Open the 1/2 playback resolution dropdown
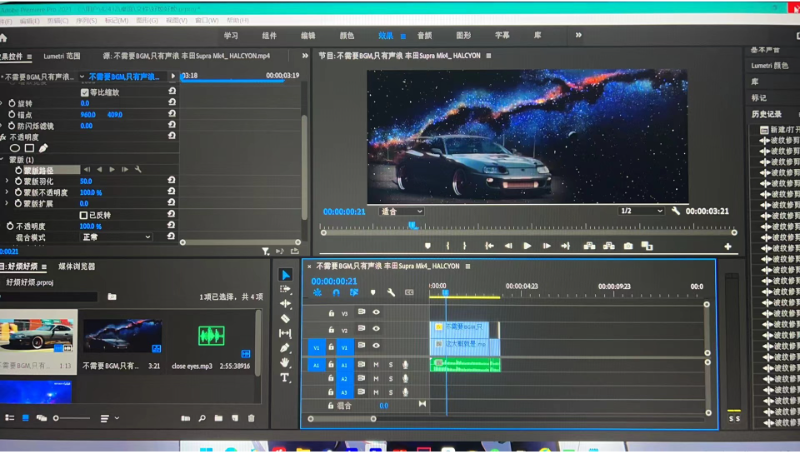This screenshot has height=453, width=800. point(640,211)
